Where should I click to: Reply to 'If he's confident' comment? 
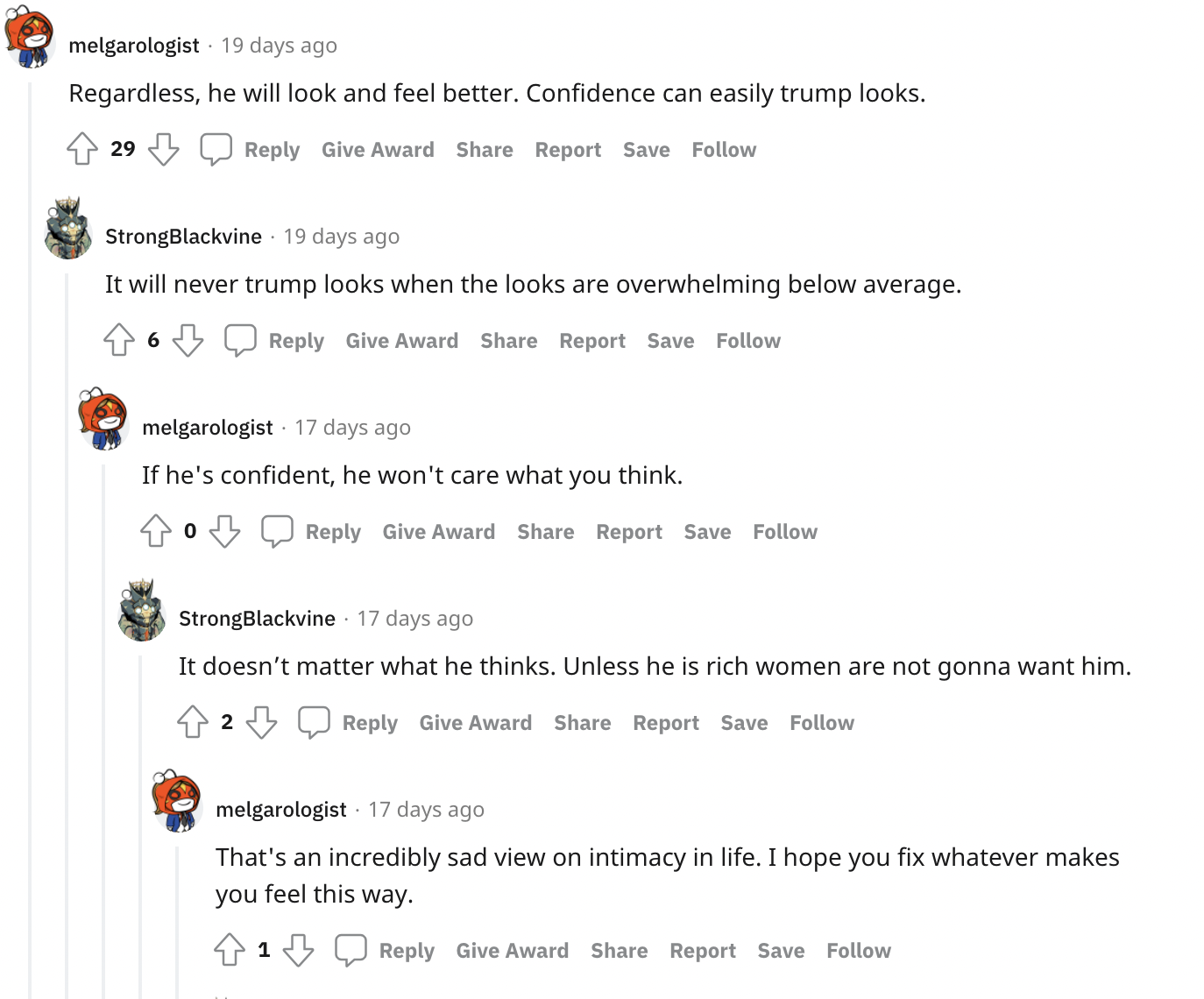tap(333, 532)
